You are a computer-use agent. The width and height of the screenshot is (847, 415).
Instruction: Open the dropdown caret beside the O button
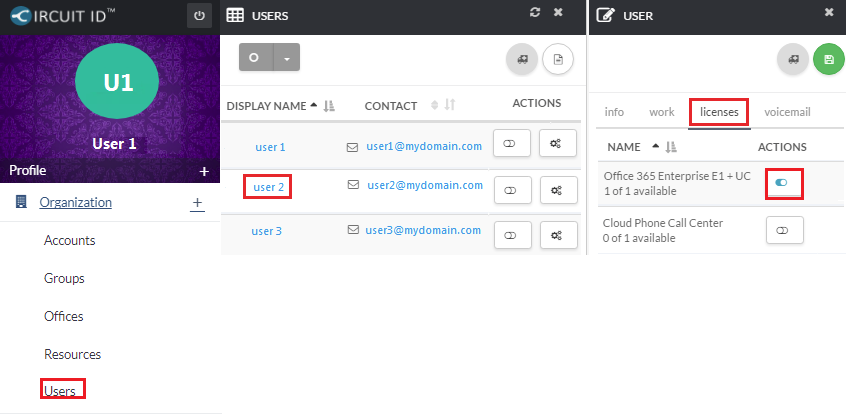tap(286, 58)
